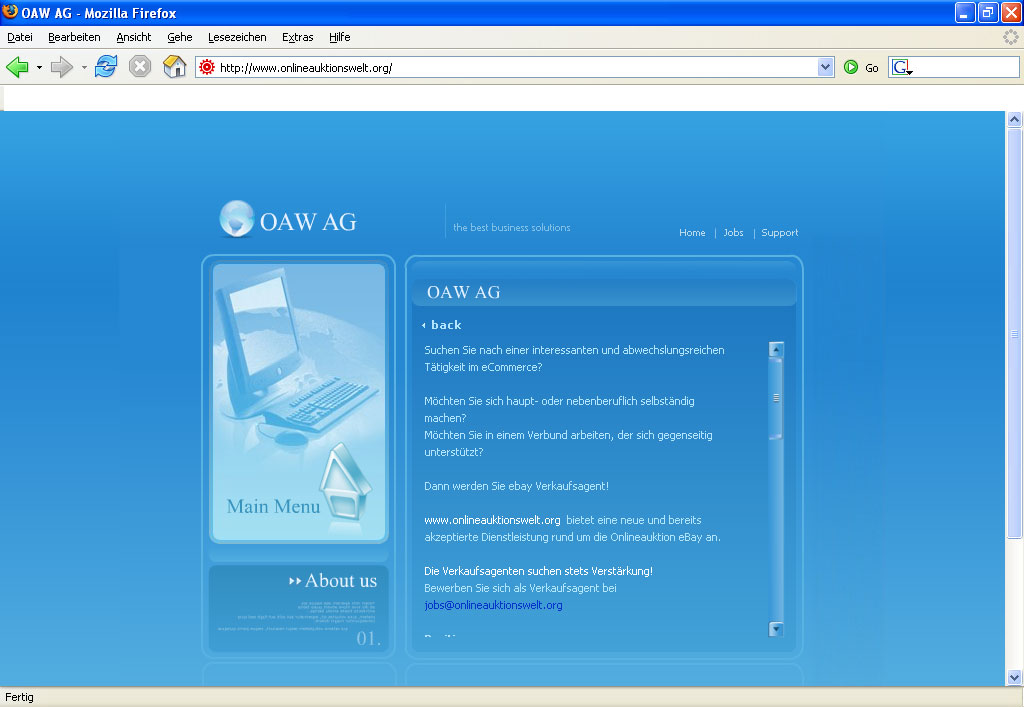Follow the Jobs navigation link
This screenshot has width=1024, height=707.
[x=733, y=232]
